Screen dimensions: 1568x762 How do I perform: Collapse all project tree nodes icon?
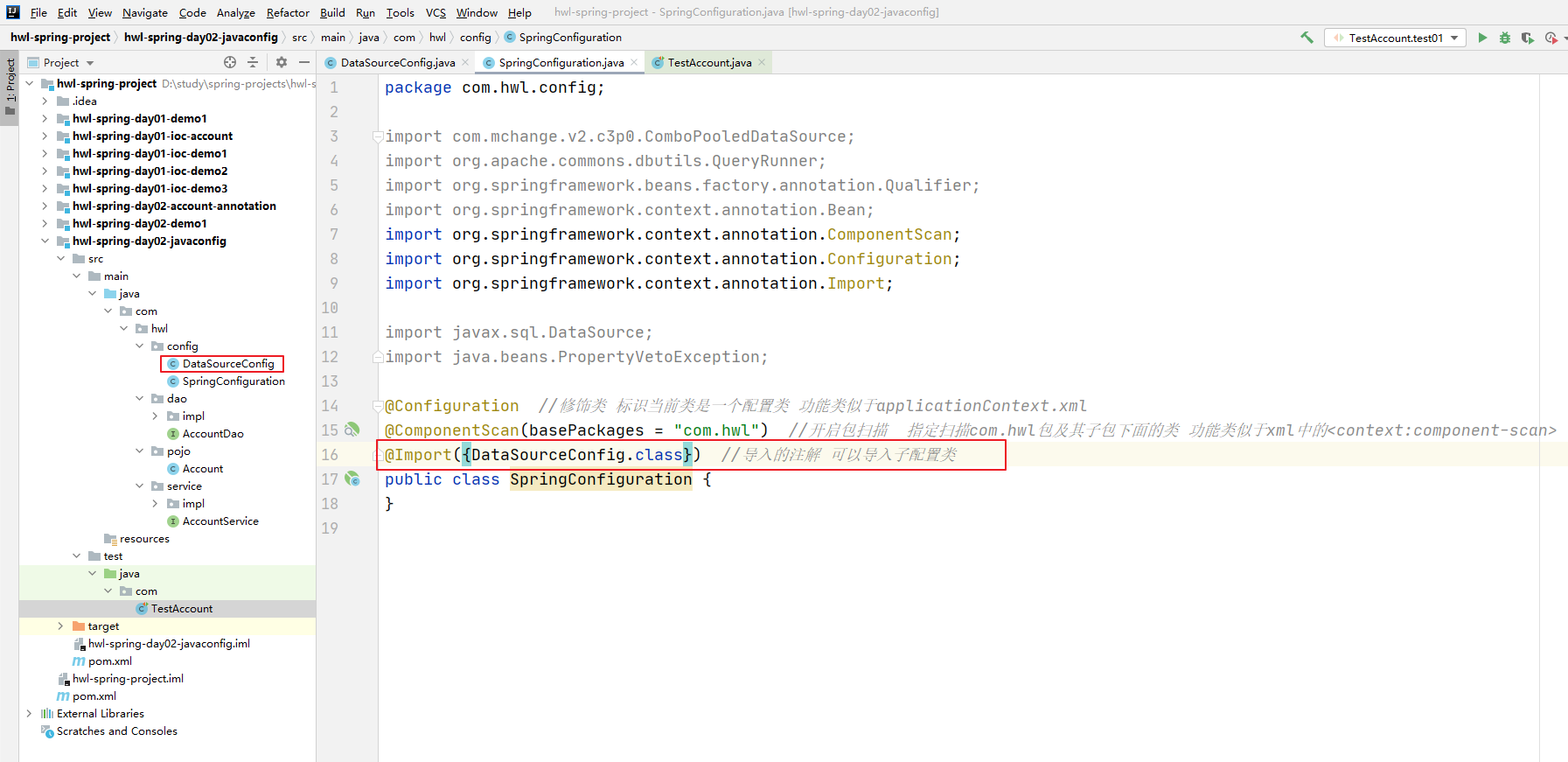(253, 62)
